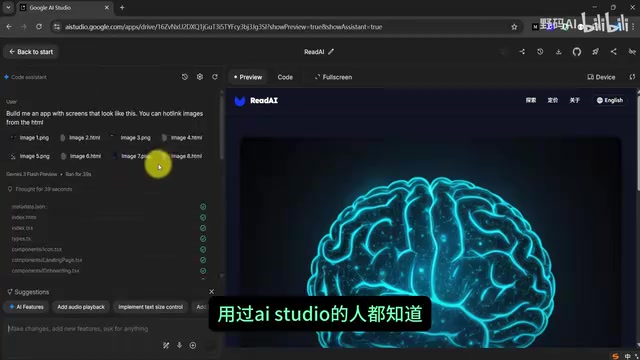Open a new browser tab
This screenshot has height=360, width=640.
(122, 7)
